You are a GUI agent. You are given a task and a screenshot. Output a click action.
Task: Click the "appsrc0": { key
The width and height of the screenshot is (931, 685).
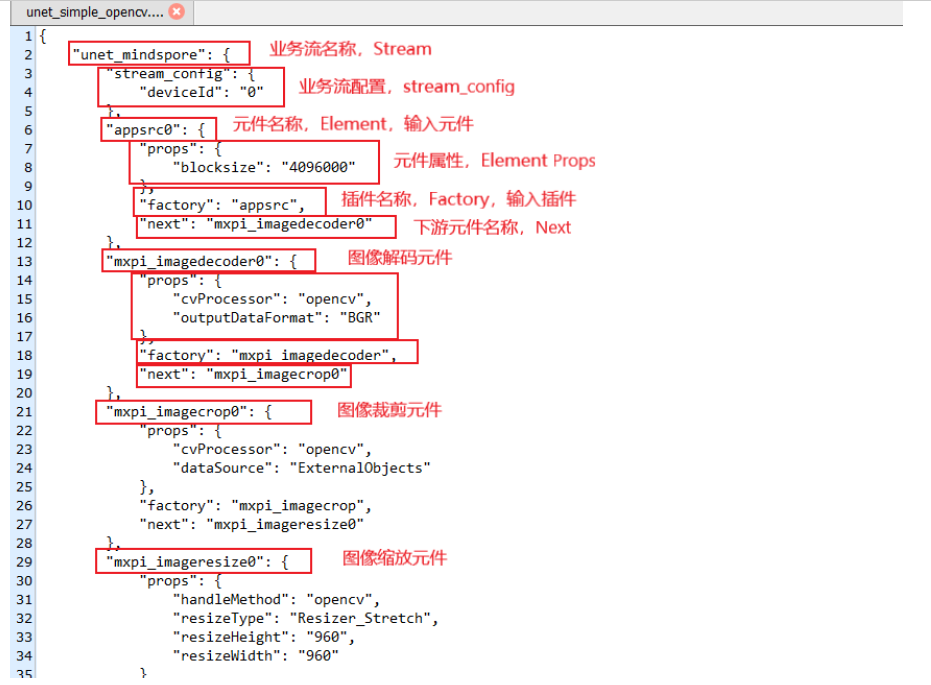tap(156, 130)
